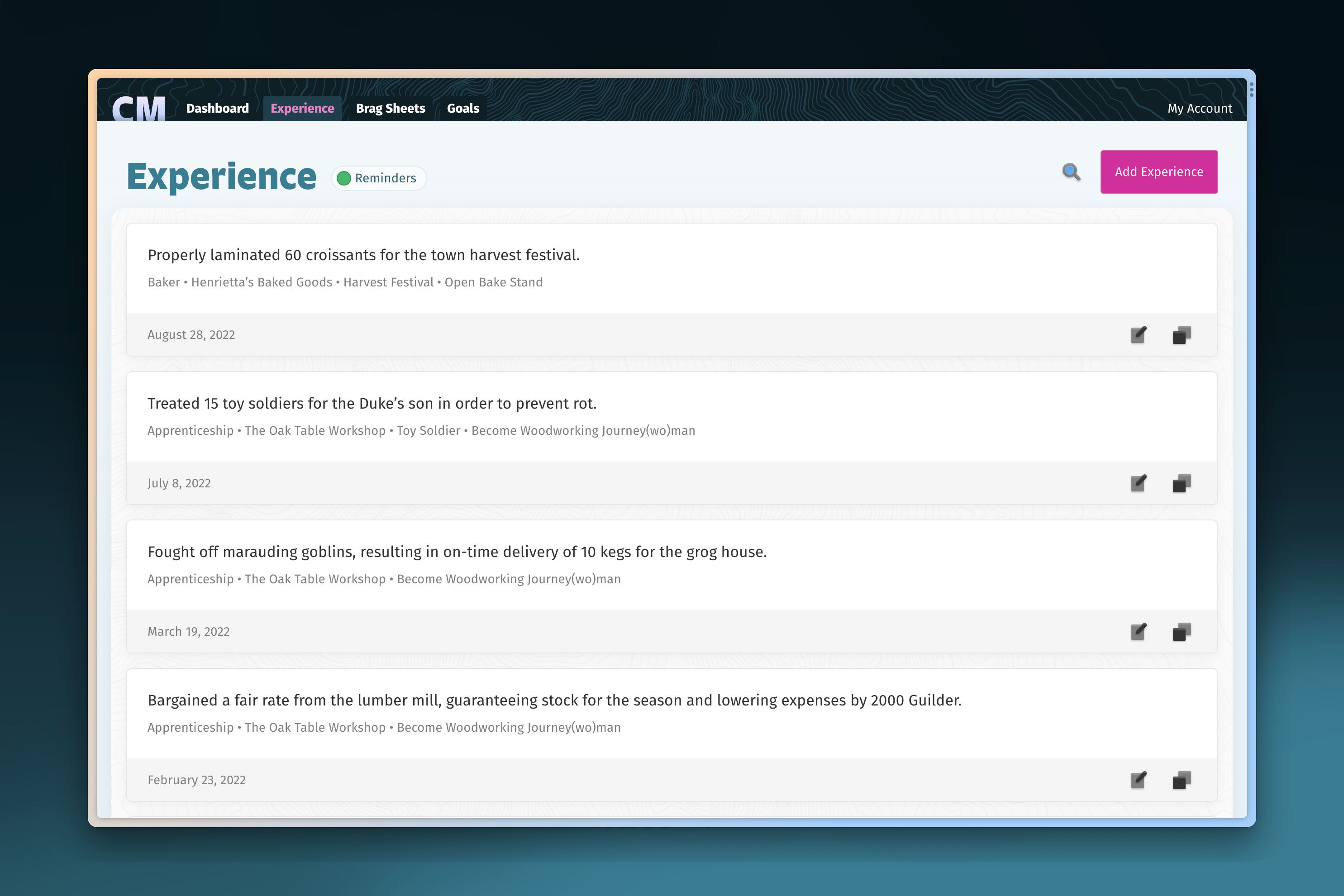Duplicate the toy soldiers experience entry
The width and height of the screenshot is (1344, 896).
coord(1181,483)
